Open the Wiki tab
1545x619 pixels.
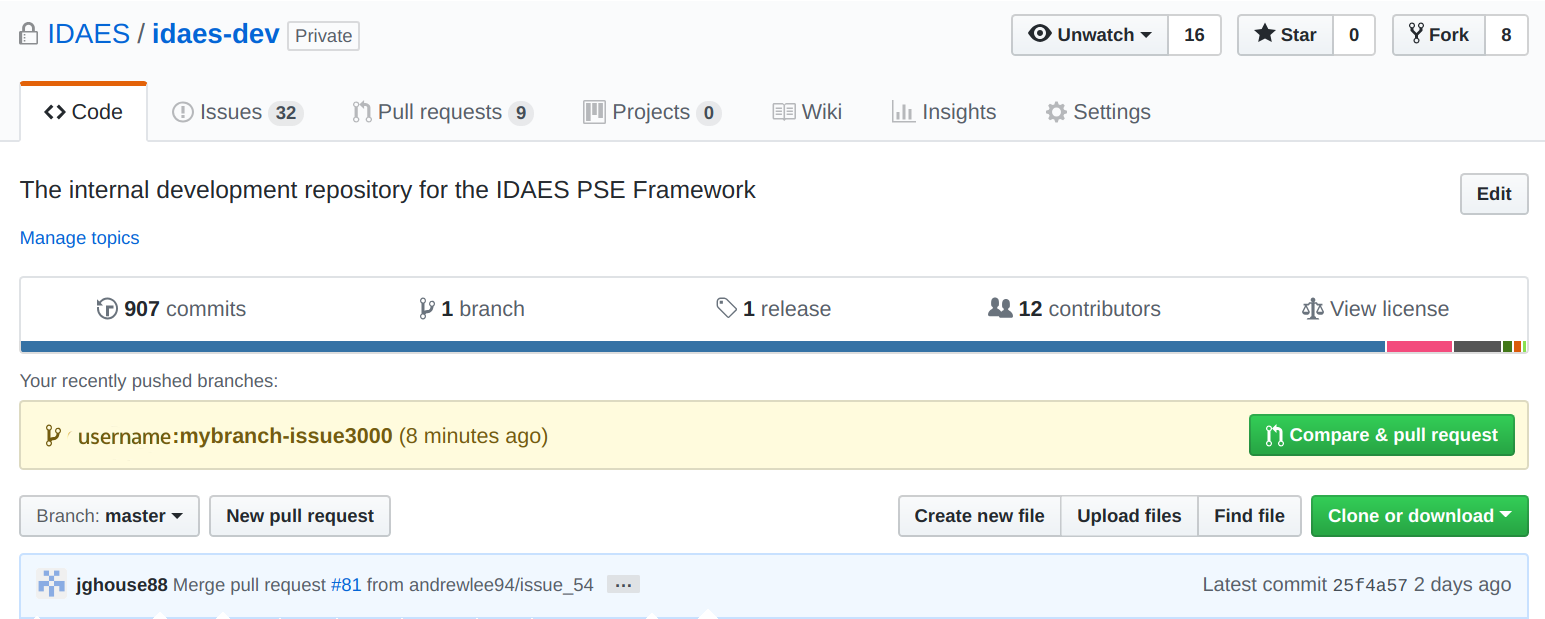tap(807, 112)
